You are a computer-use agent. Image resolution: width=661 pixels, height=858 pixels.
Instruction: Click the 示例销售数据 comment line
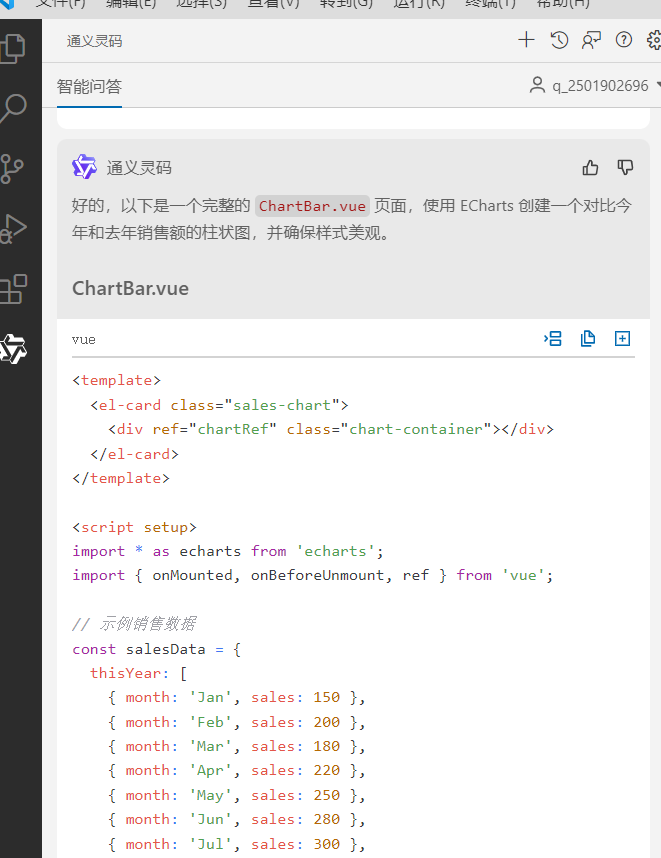[x=134, y=624]
